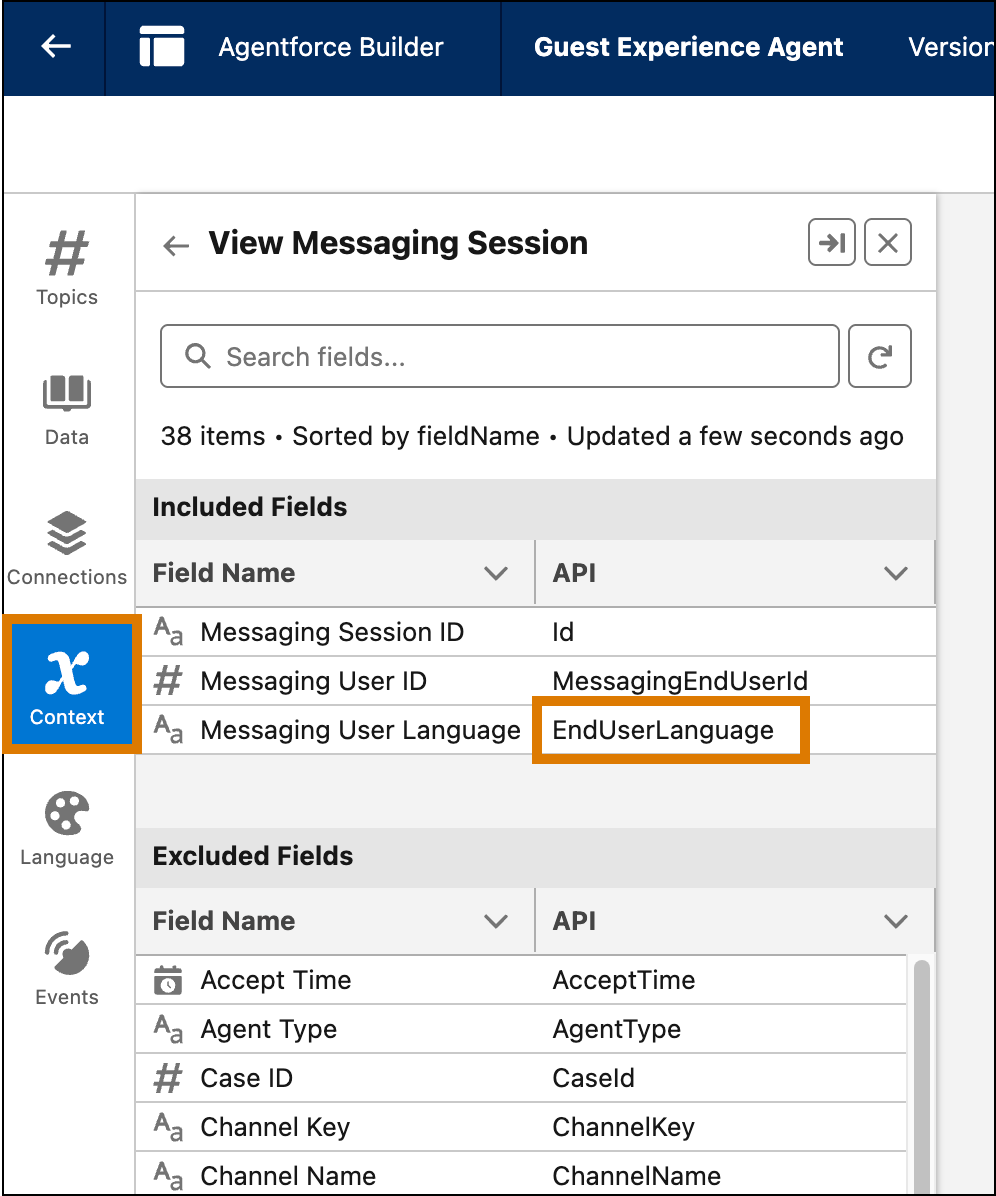Image resolution: width=996 pixels, height=1196 pixels.
Task: Click Agent Type text icon
Action: click(x=168, y=1029)
